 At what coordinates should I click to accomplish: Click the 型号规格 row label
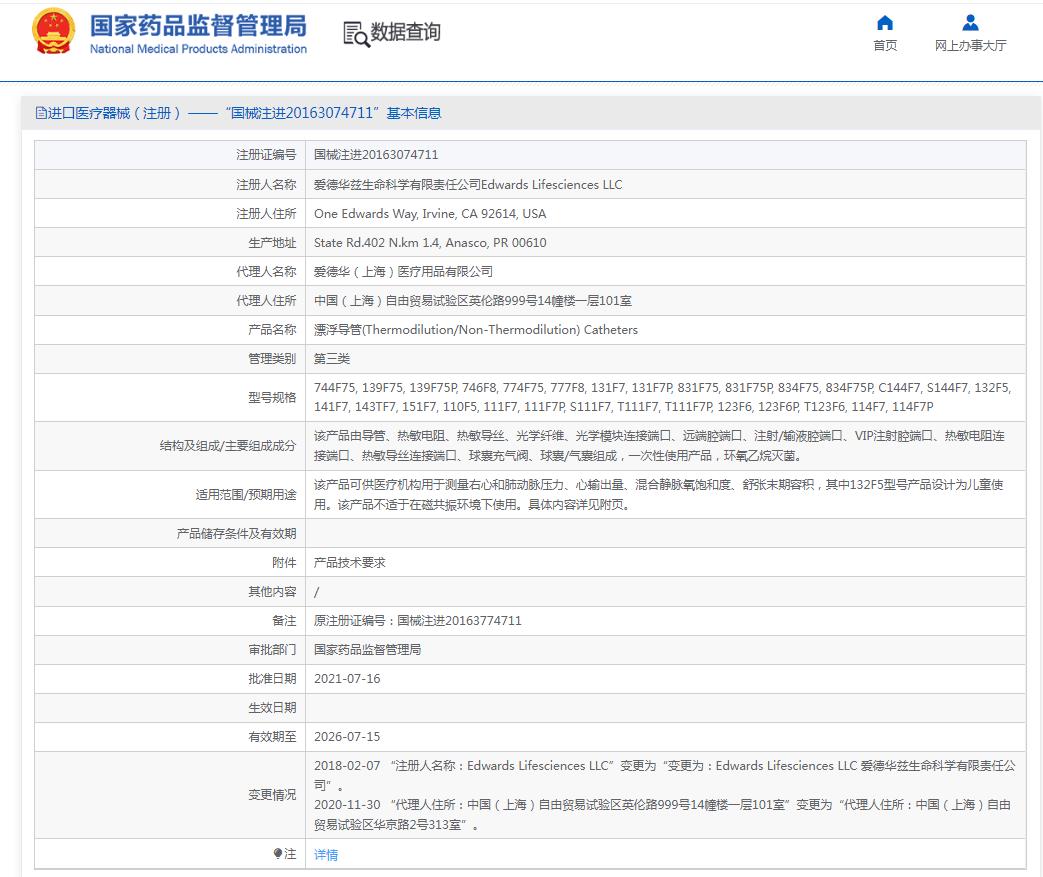(x=272, y=397)
